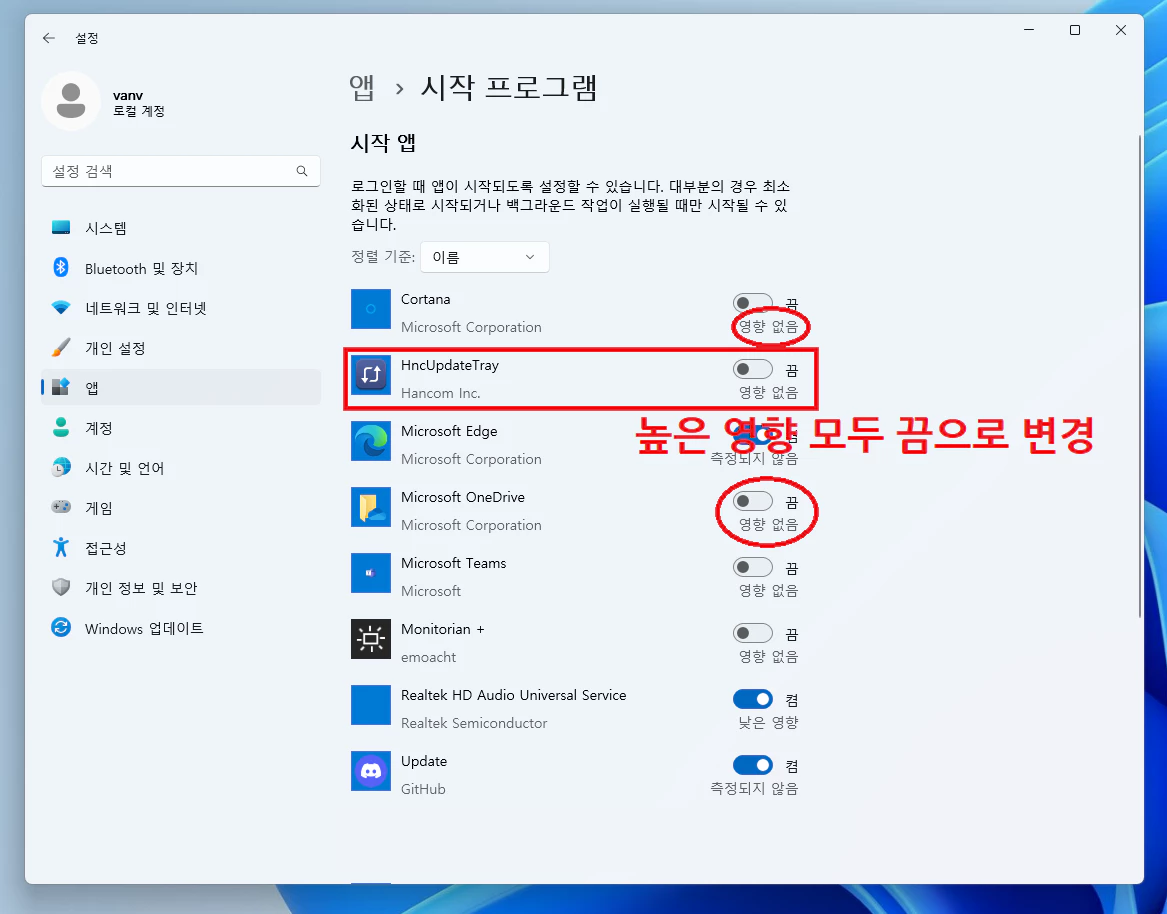Click the Realtek Semiconductor publisher text
This screenshot has height=914, width=1167.
tap(474, 723)
